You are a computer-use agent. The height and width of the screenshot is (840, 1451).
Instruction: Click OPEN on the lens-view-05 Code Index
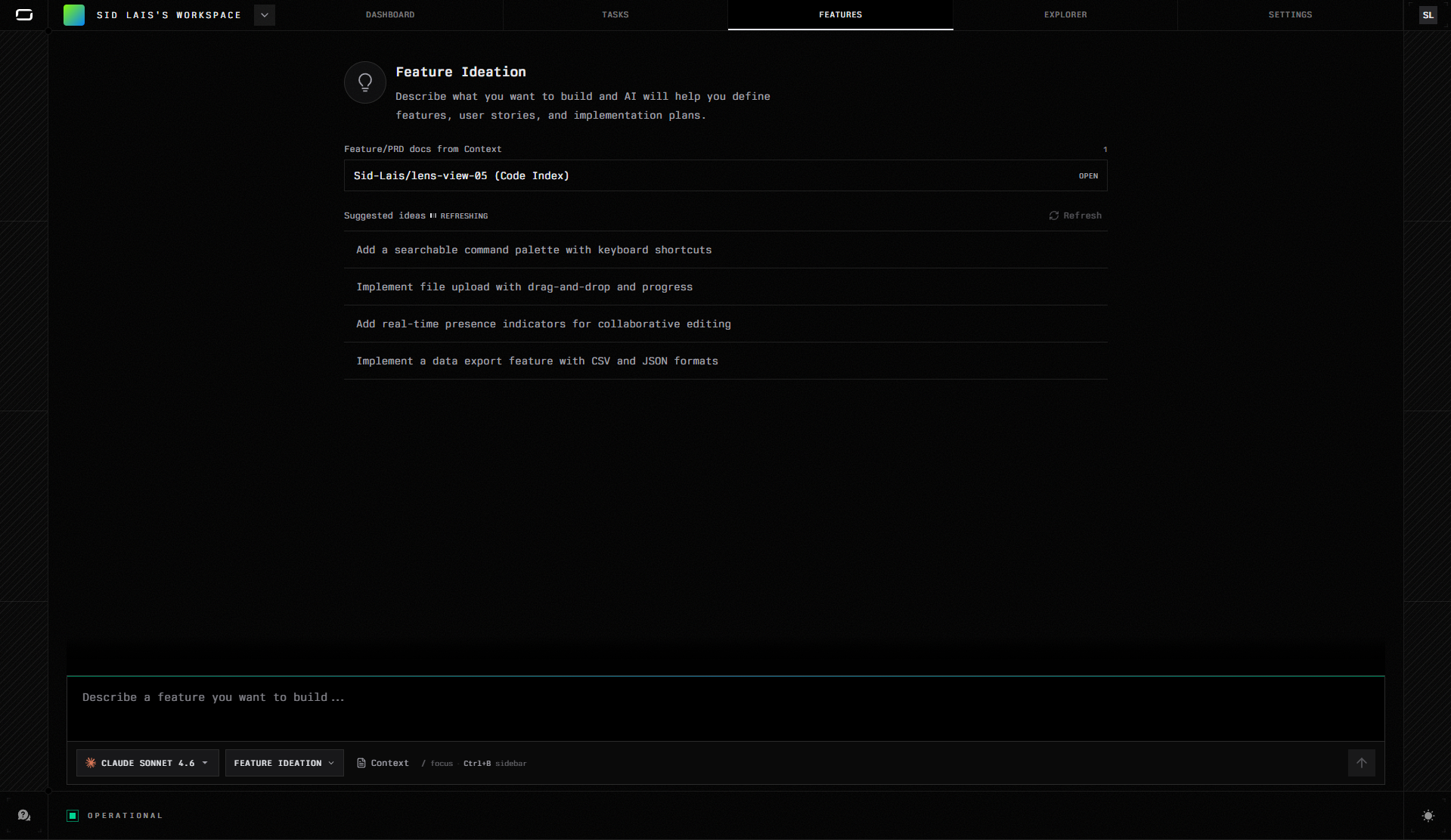1088,176
